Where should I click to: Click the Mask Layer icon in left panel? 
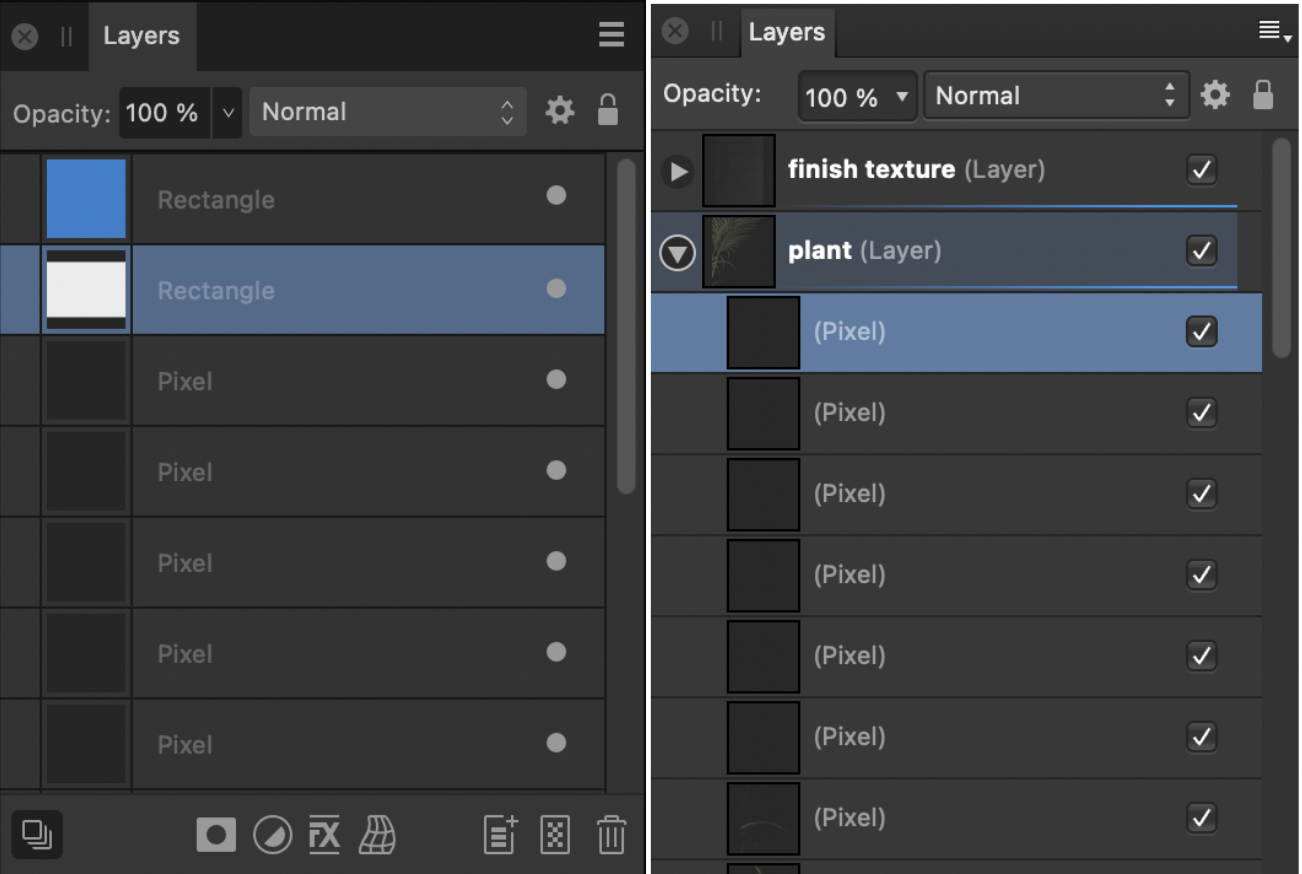[216, 834]
